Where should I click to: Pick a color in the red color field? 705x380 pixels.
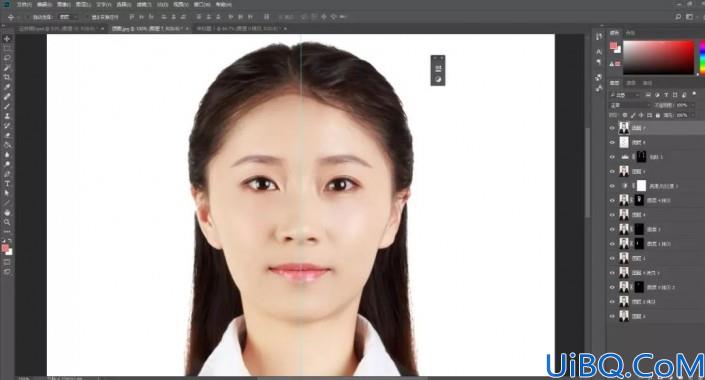[658, 58]
